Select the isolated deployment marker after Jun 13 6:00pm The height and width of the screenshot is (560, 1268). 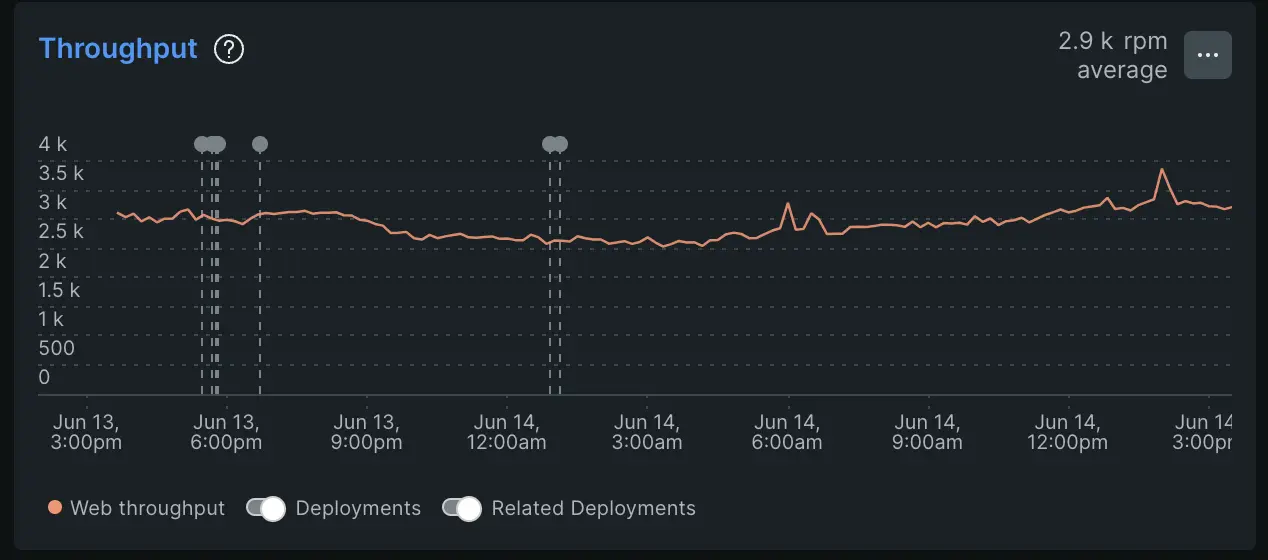[x=260, y=144]
